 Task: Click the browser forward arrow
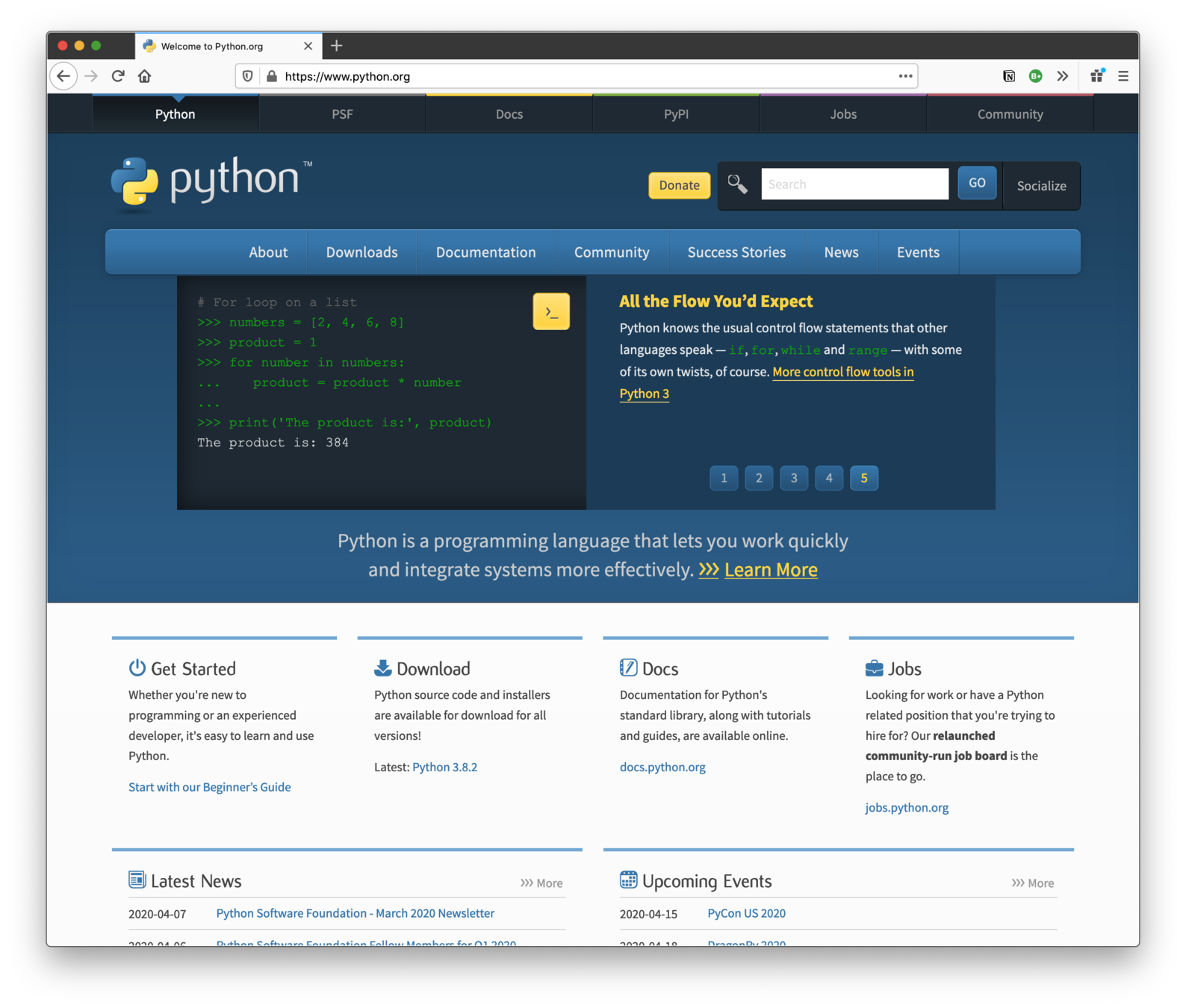click(x=91, y=76)
